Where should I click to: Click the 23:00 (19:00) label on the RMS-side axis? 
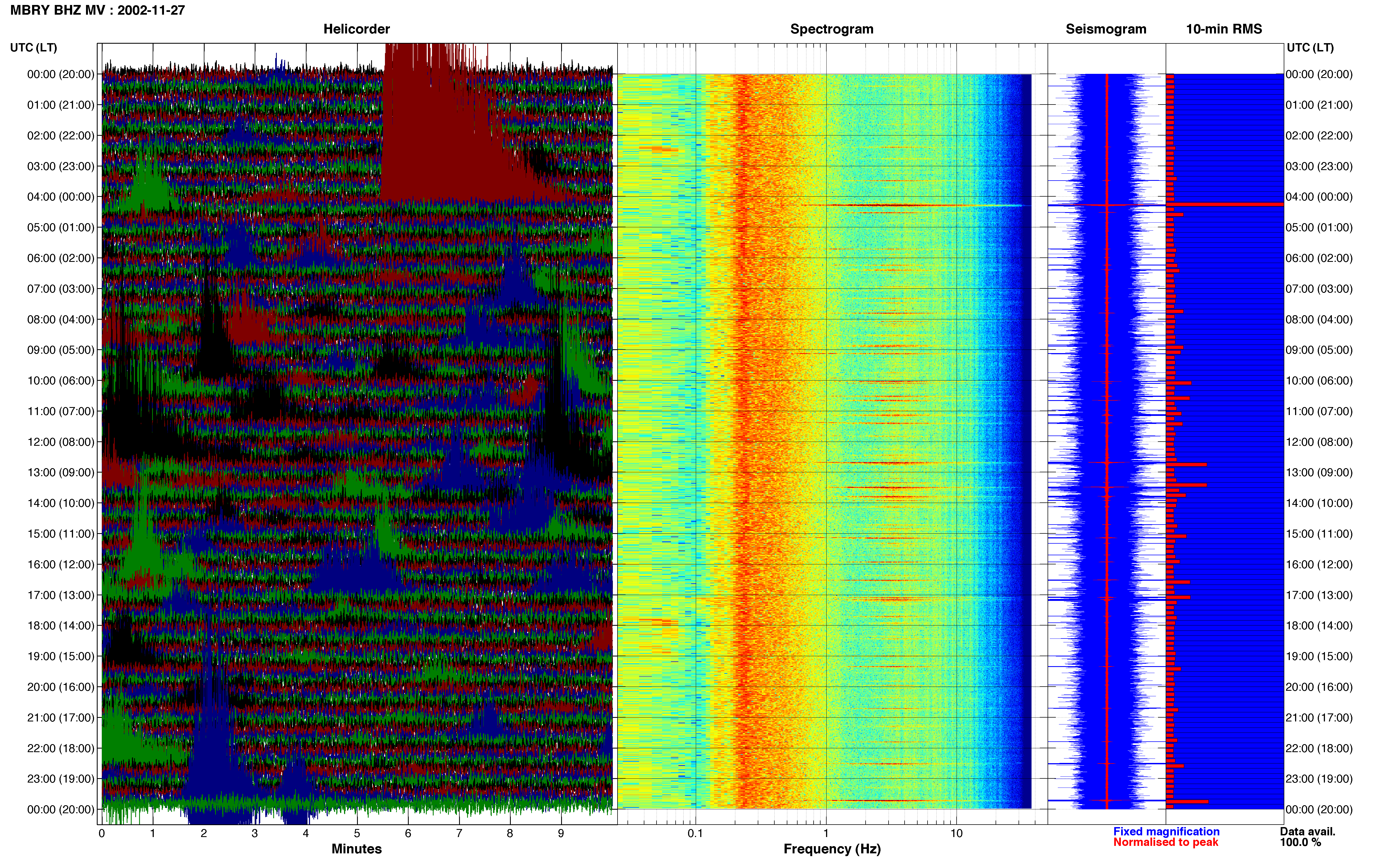[x=1319, y=779]
